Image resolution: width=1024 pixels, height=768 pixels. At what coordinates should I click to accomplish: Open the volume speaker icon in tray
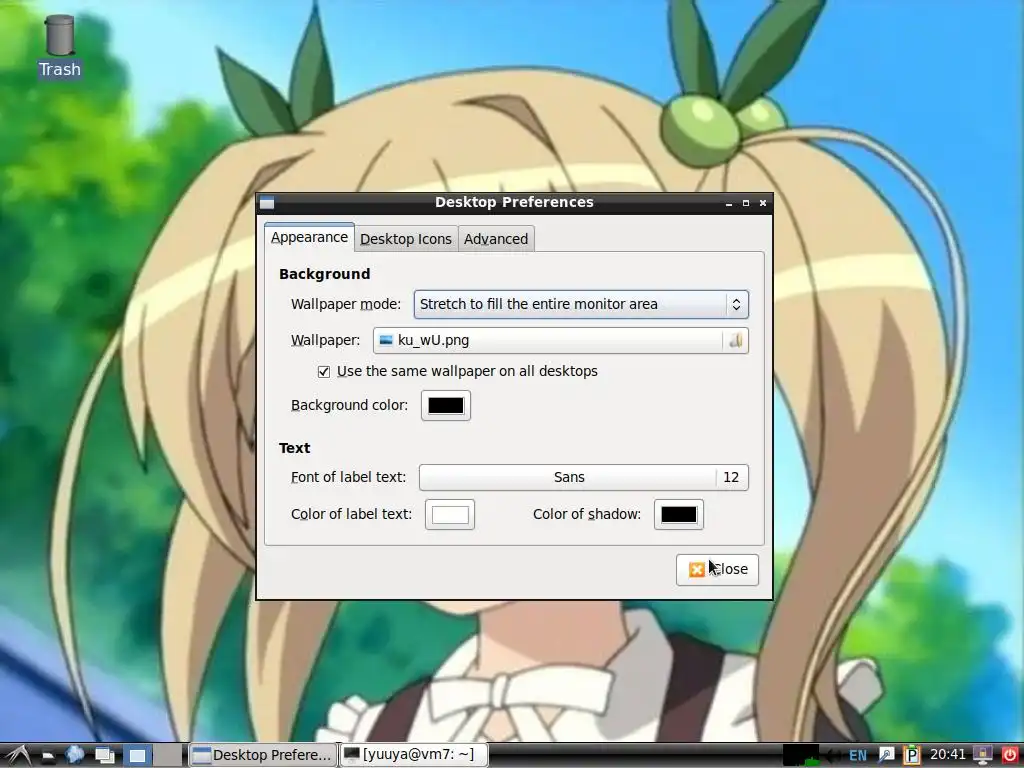point(834,755)
